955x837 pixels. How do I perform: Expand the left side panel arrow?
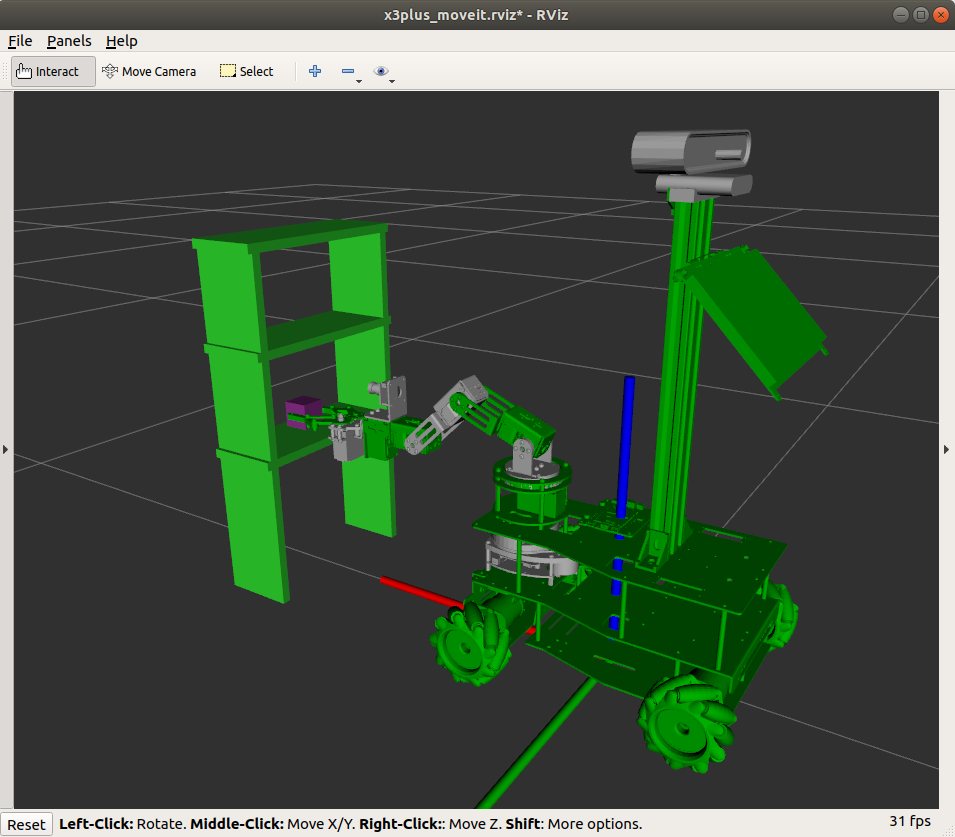point(5,450)
